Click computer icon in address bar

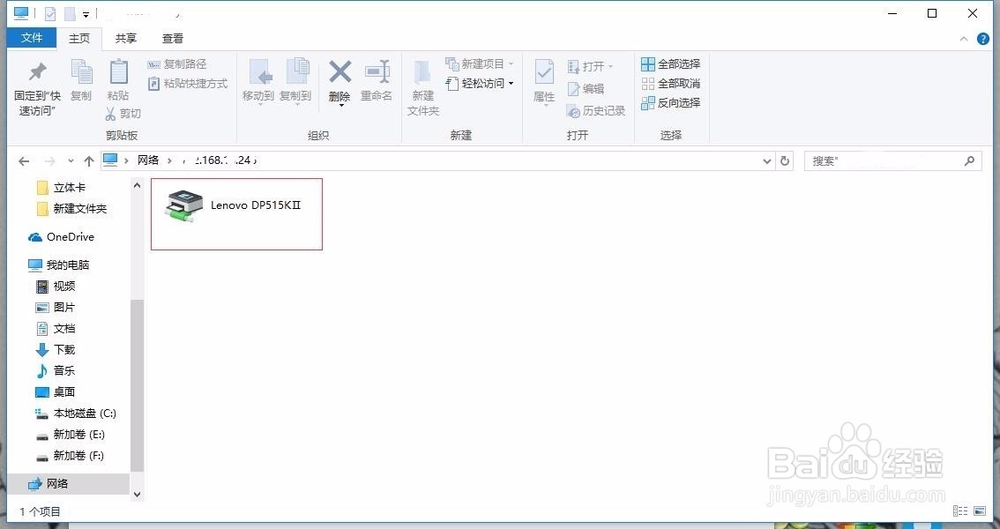point(110,160)
